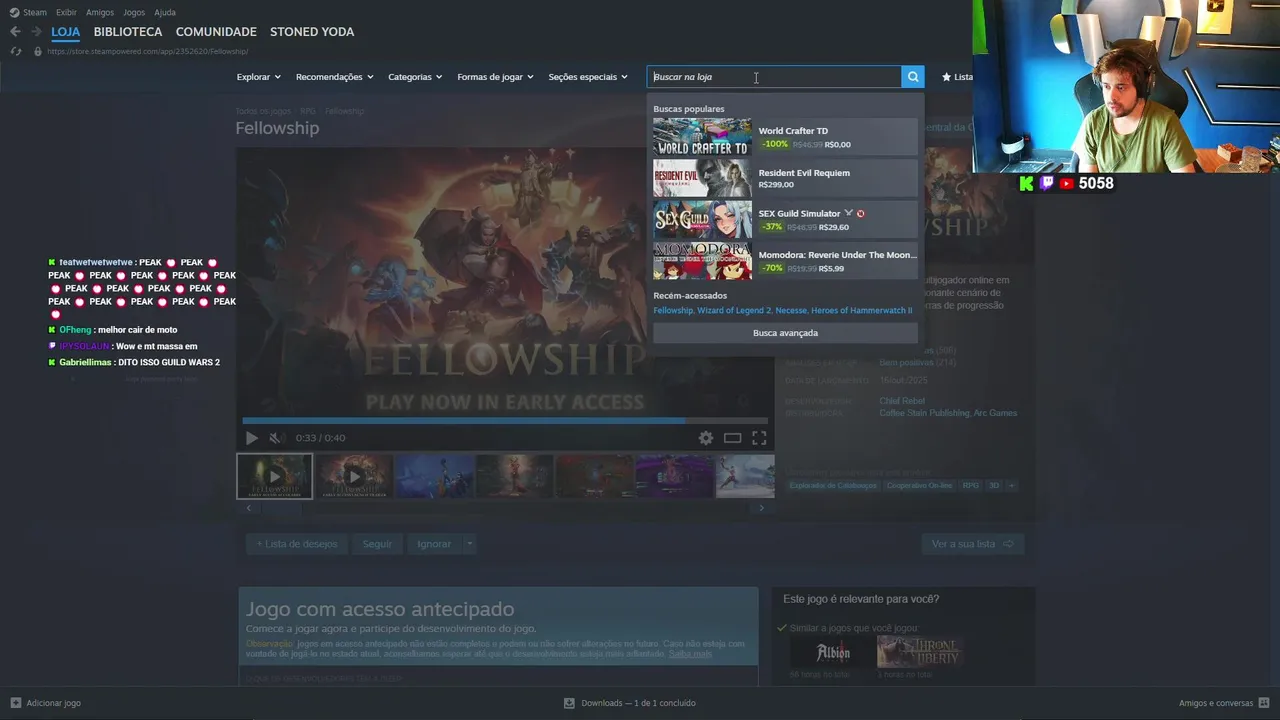Open recent search Necesse

[x=791, y=311]
